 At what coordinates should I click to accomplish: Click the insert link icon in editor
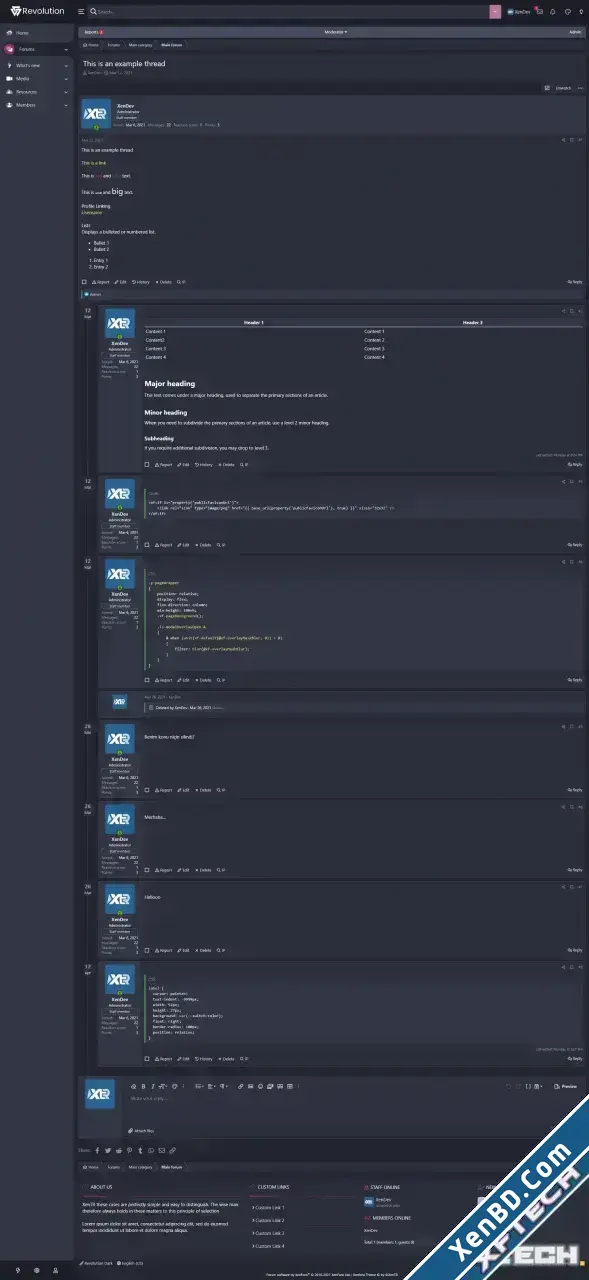[240, 1086]
